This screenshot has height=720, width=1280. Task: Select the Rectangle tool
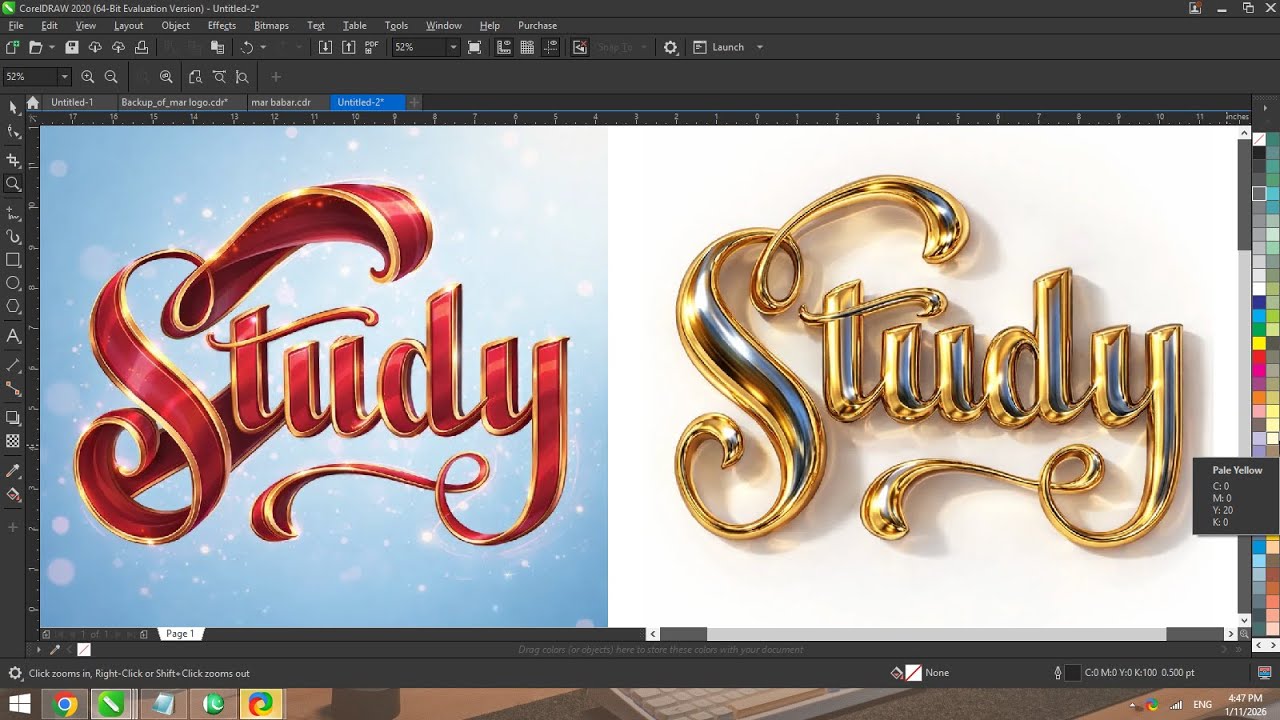click(x=13, y=260)
